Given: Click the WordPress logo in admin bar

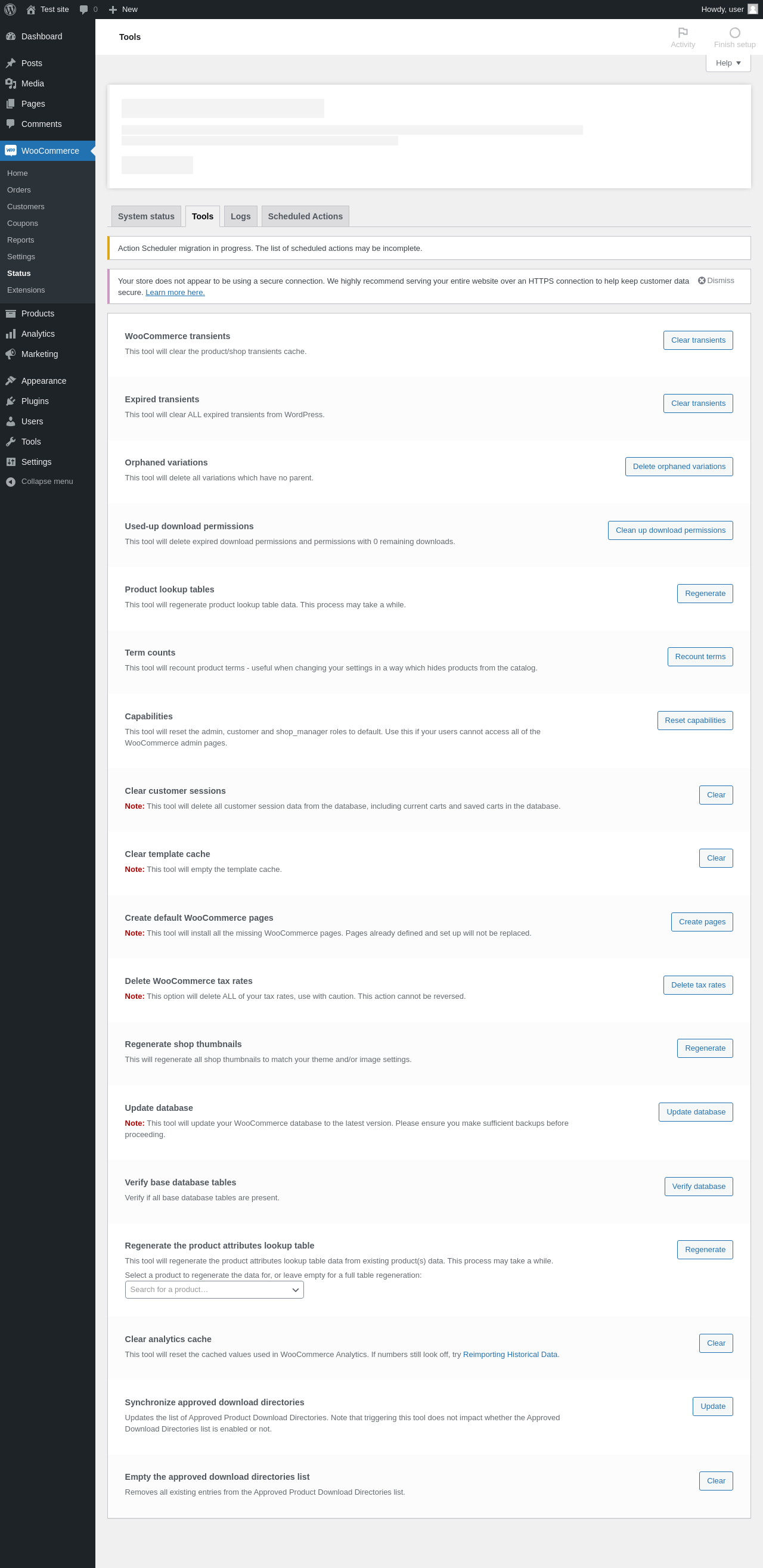Looking at the screenshot, I should click(10, 9).
